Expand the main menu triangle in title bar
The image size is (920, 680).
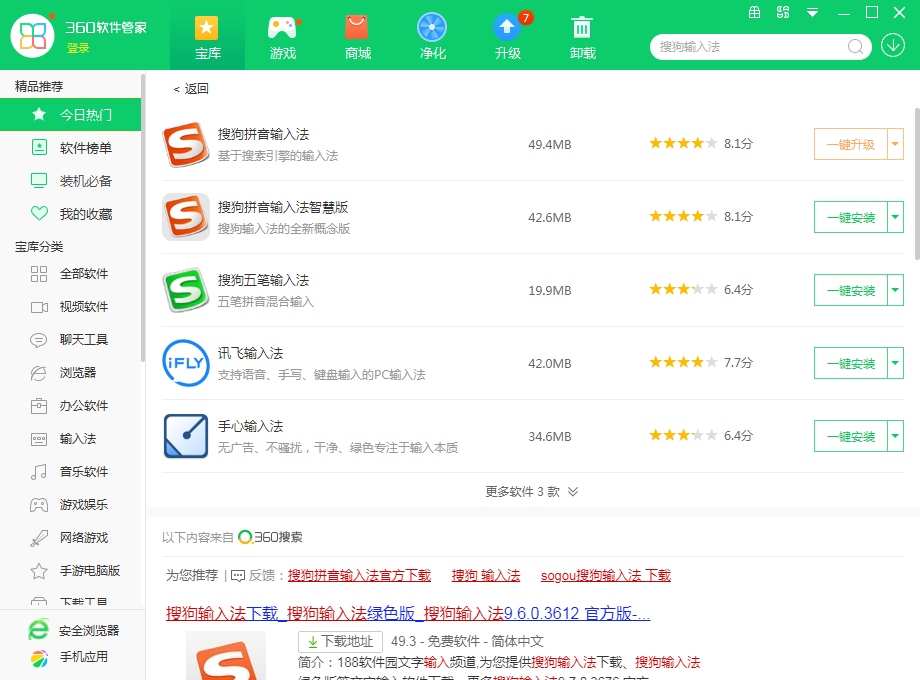[812, 12]
